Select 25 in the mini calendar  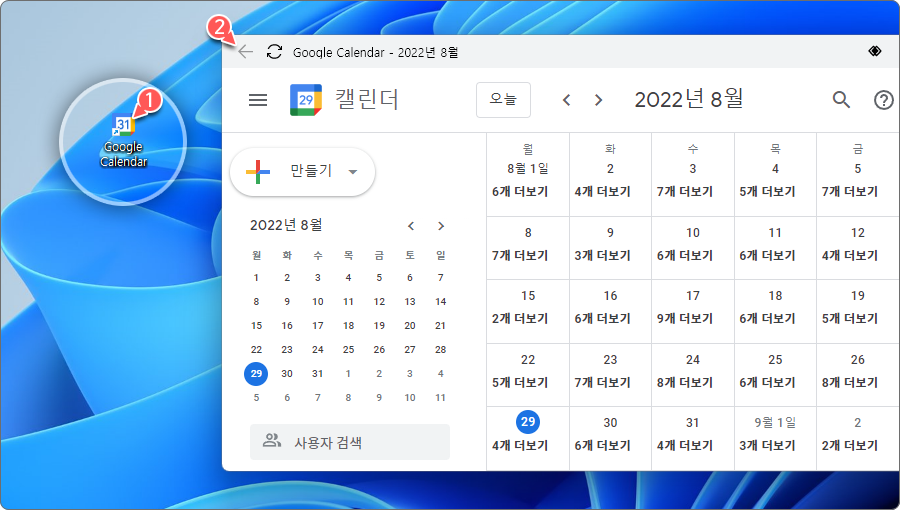348,349
